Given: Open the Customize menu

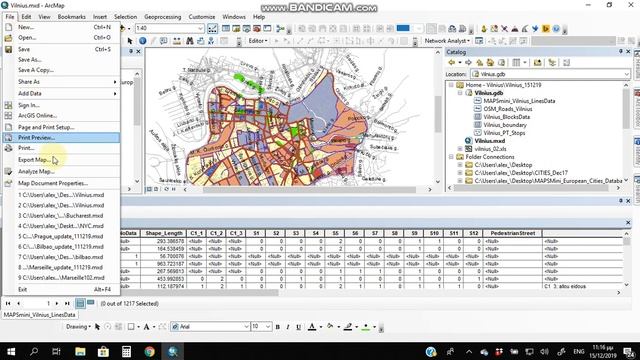Looking at the screenshot, I should [202, 17].
